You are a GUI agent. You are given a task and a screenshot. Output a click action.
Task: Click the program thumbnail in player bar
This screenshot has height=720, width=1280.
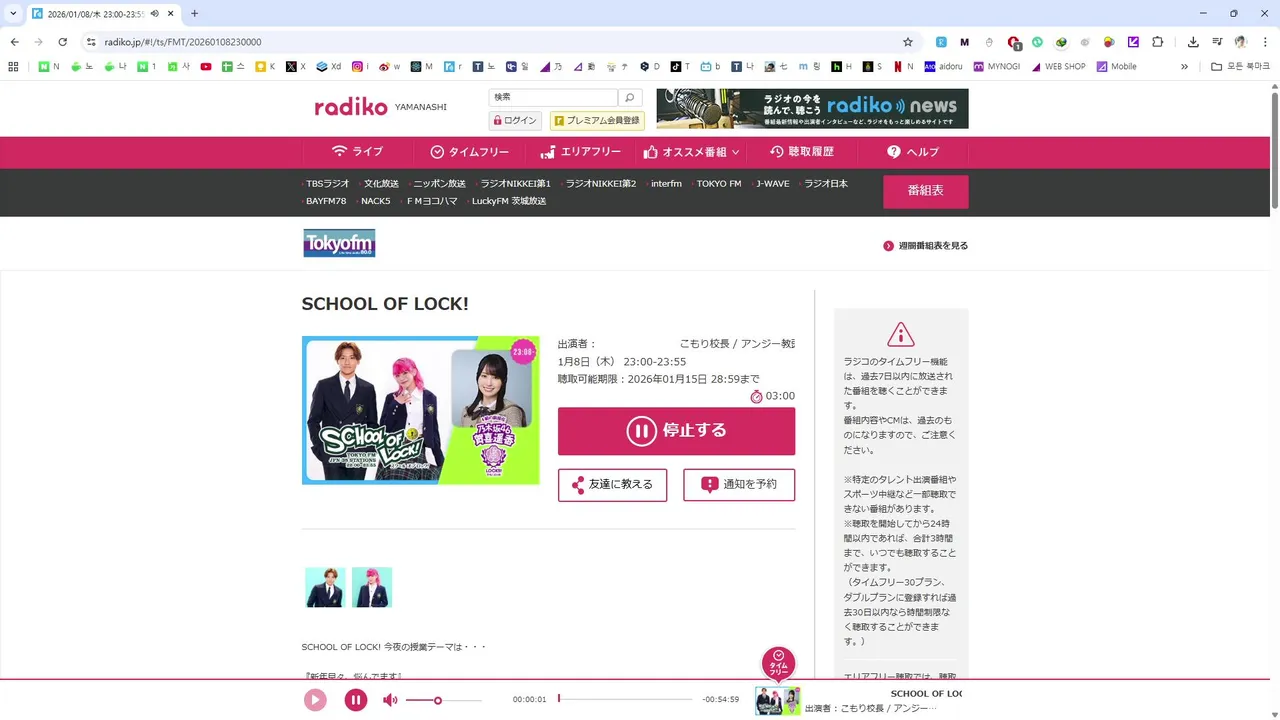point(778,700)
